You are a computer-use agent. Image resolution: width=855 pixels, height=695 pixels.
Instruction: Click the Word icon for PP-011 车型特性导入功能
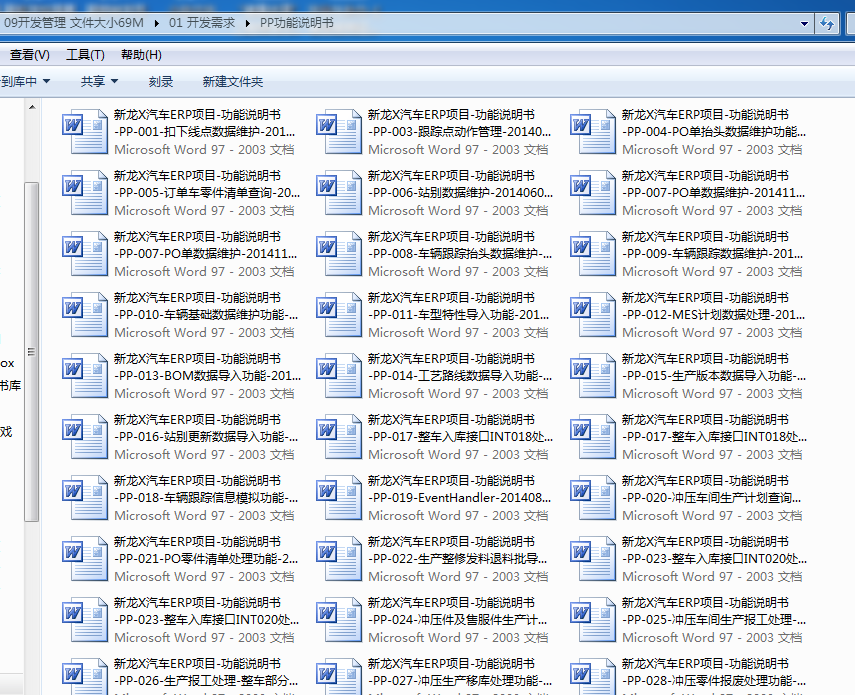click(x=339, y=315)
